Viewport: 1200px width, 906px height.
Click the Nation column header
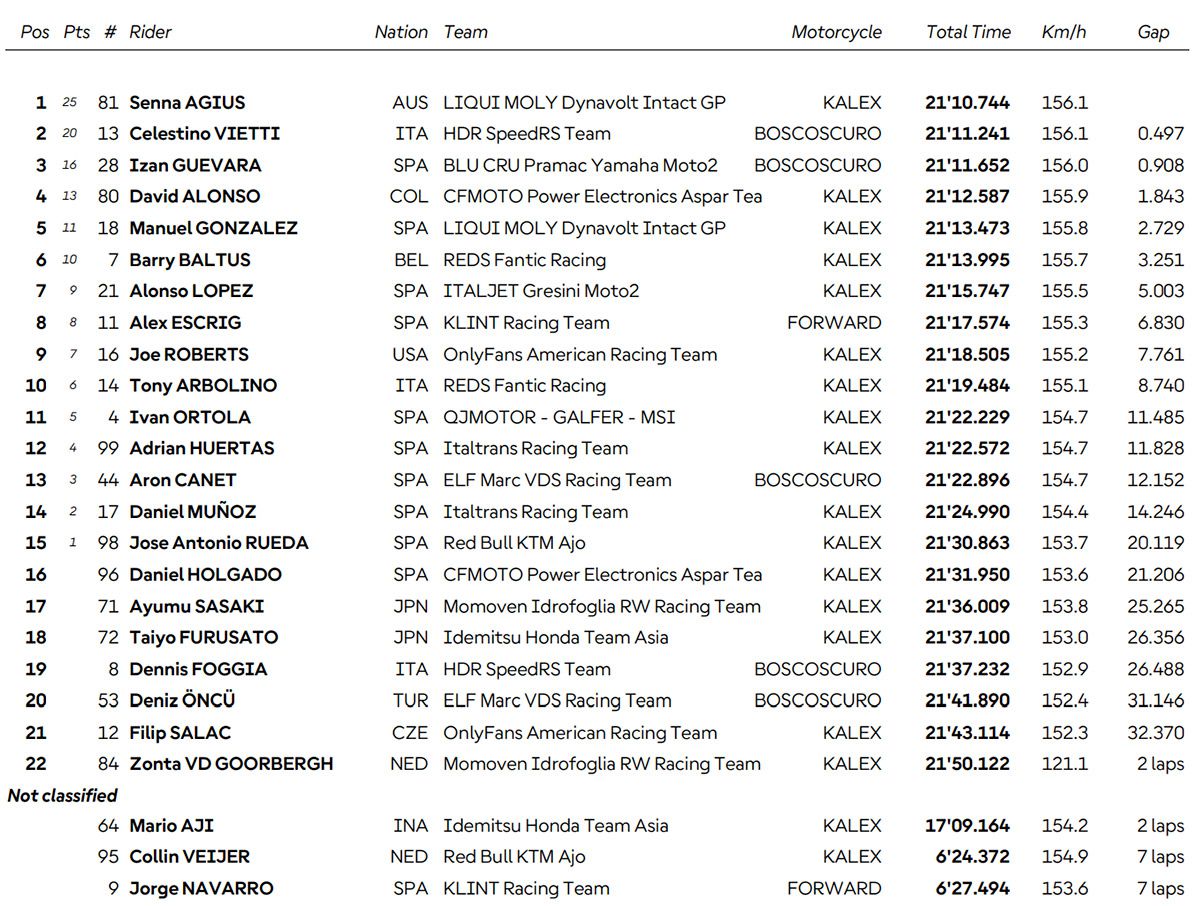(401, 32)
